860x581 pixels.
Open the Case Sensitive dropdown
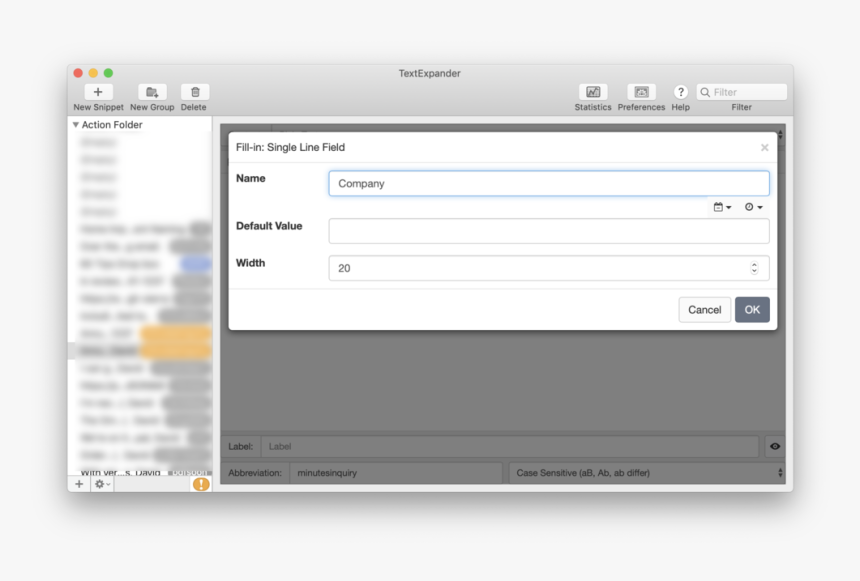(647, 472)
